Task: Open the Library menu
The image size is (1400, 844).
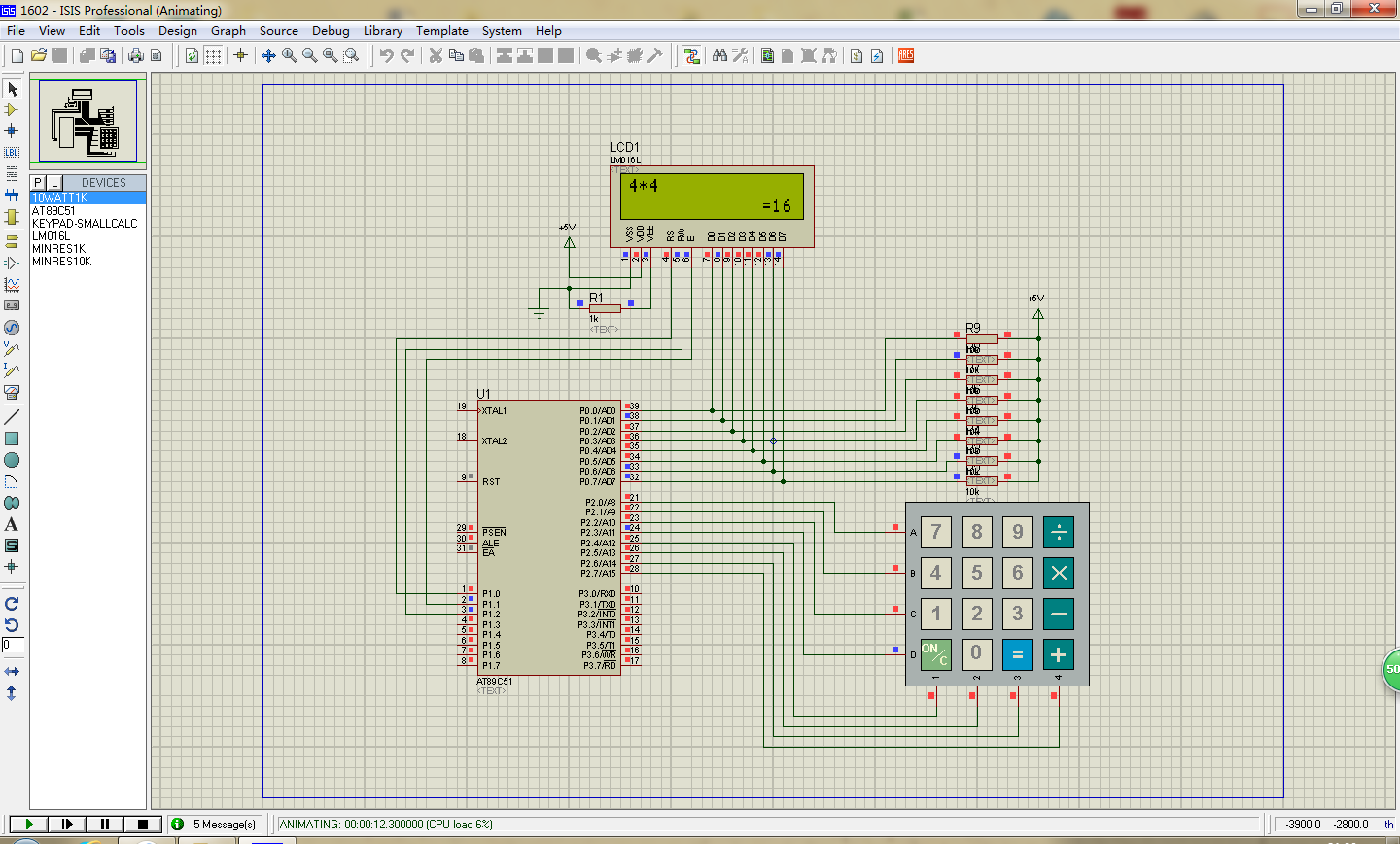Action: coord(383,31)
